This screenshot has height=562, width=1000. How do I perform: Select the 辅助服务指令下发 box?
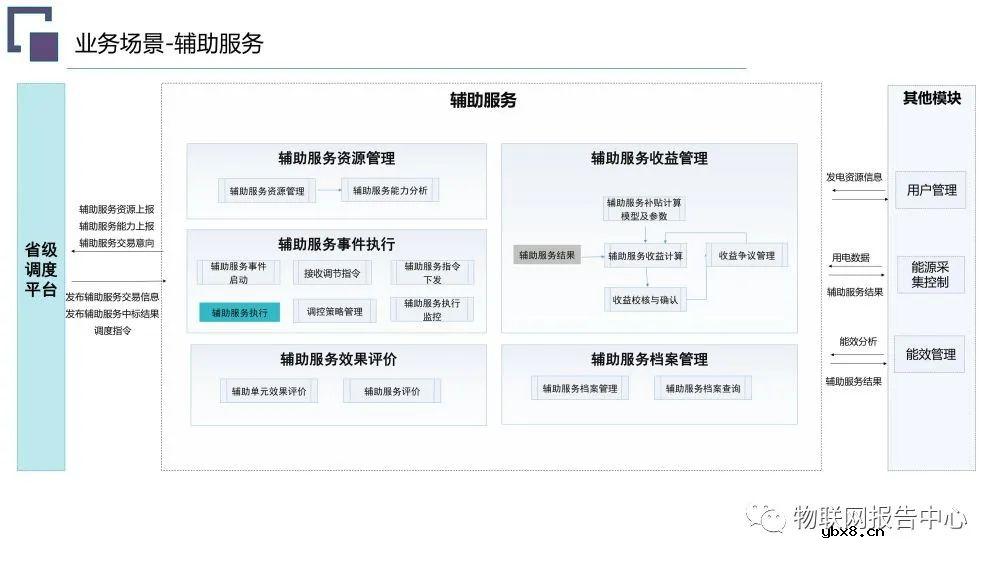(x=432, y=272)
